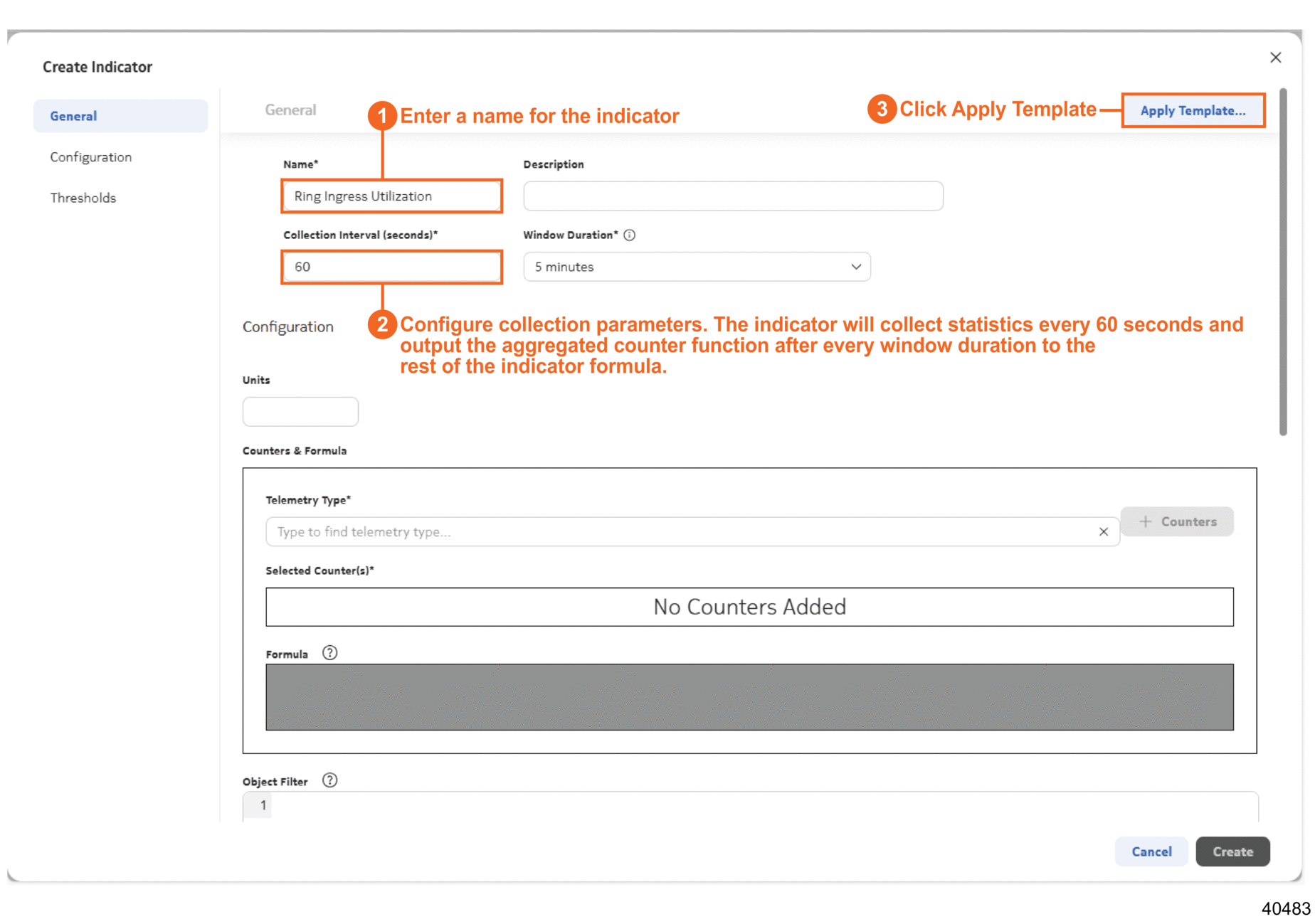Click the Object Filter help icon
Viewport: 1315px width, 924px height.
pos(329,780)
